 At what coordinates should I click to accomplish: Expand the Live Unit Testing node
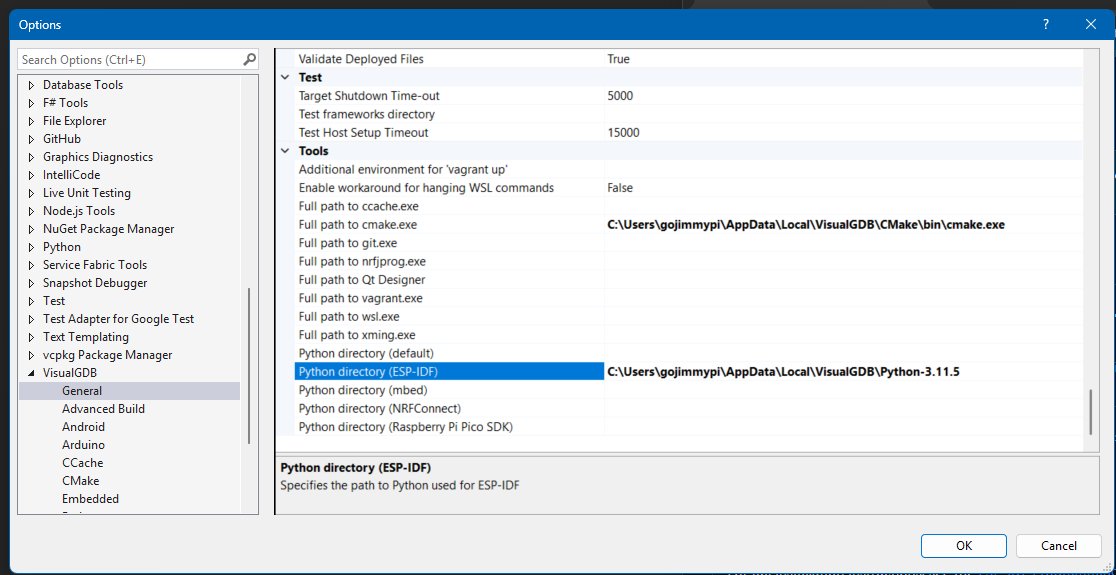coord(31,193)
